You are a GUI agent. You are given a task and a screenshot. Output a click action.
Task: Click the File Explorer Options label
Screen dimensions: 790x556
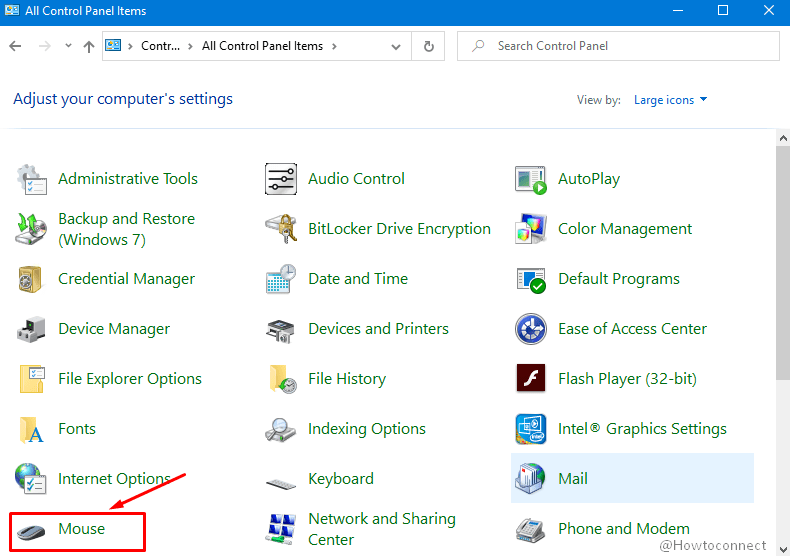click(x=130, y=379)
